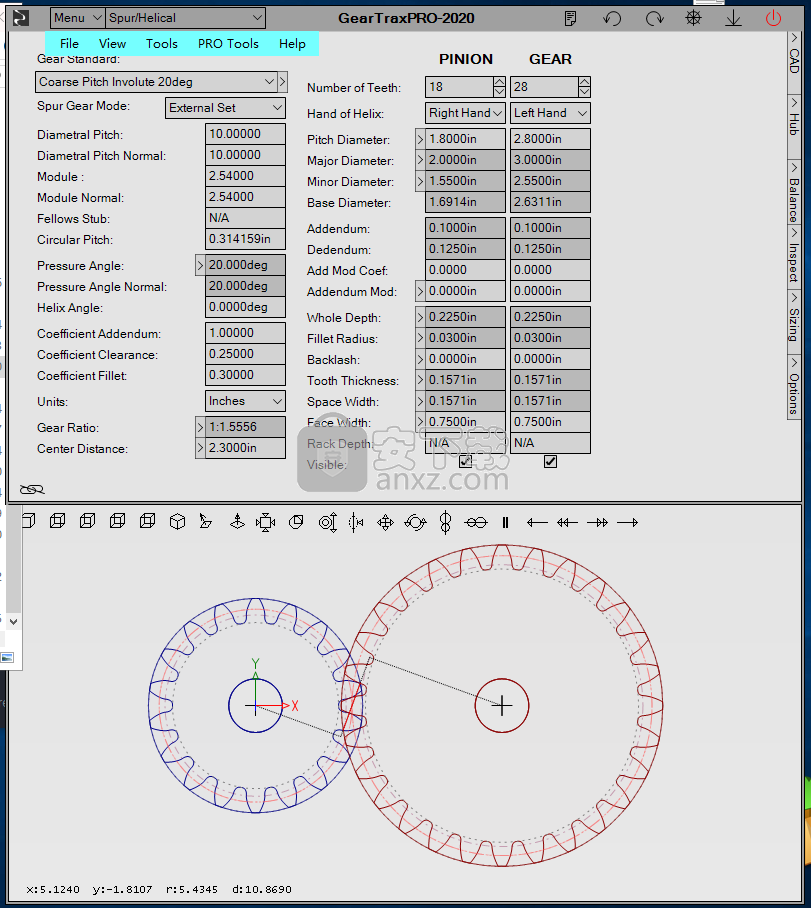Pause the gear animation
Screen dimensions: 811x908
[505, 522]
